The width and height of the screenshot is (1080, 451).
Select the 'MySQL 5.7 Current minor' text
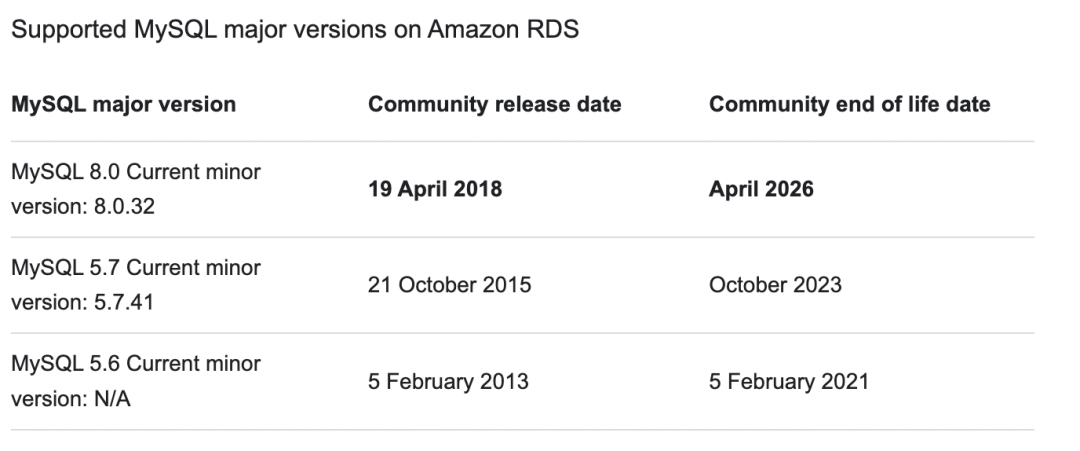coord(136,268)
